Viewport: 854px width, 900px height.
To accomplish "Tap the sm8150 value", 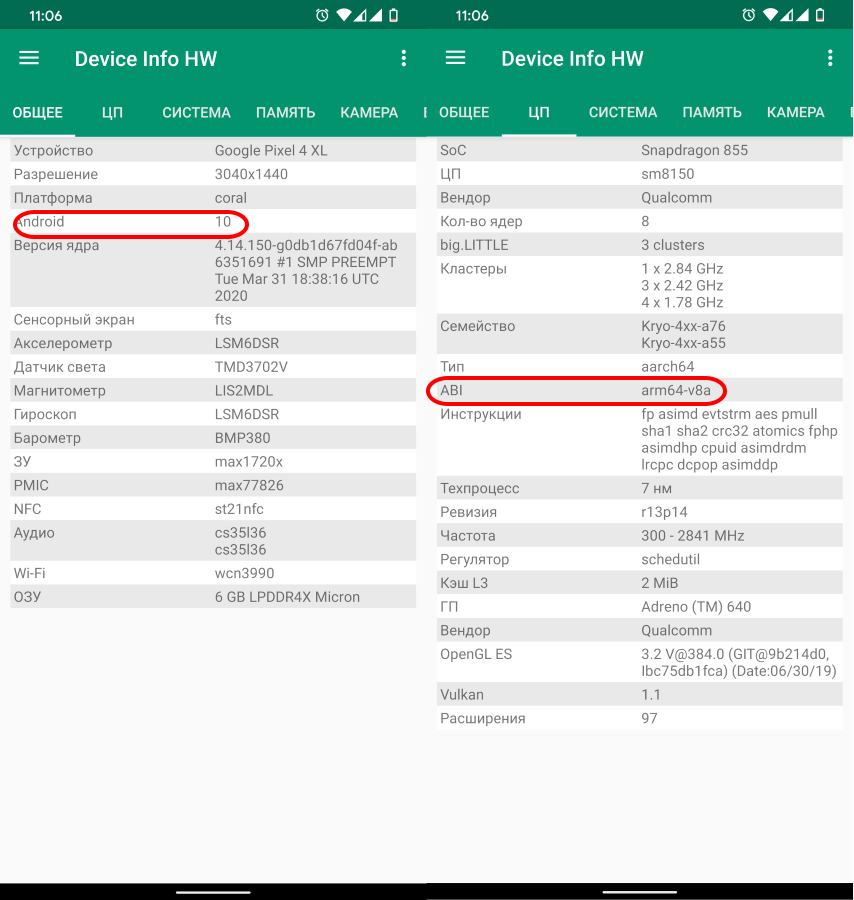I will click(667, 174).
